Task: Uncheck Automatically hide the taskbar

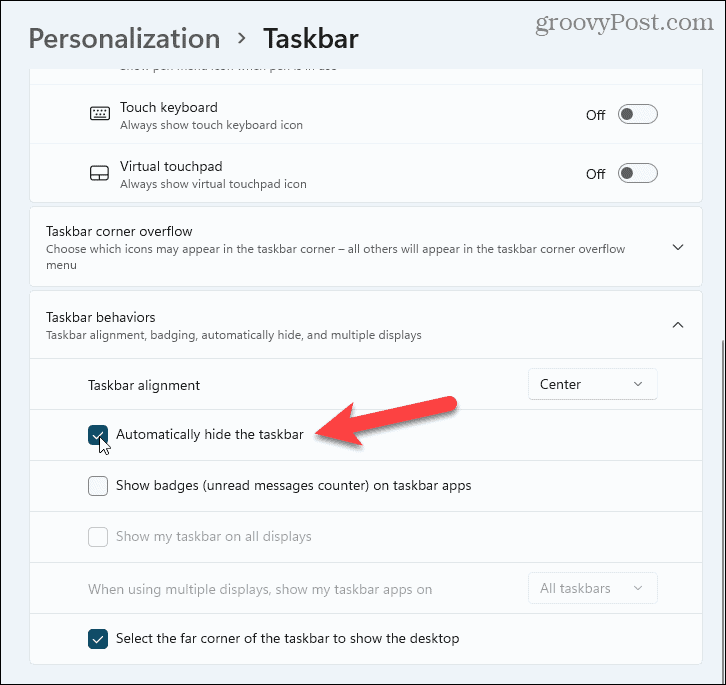Action: 98,435
